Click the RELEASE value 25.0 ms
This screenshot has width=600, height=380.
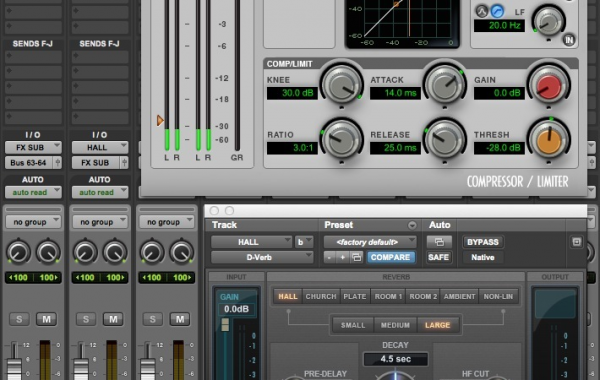(395, 148)
